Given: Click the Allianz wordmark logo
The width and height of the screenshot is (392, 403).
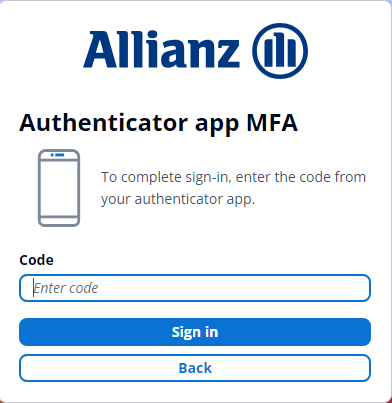Looking at the screenshot, I should pyautogui.click(x=161, y=50).
